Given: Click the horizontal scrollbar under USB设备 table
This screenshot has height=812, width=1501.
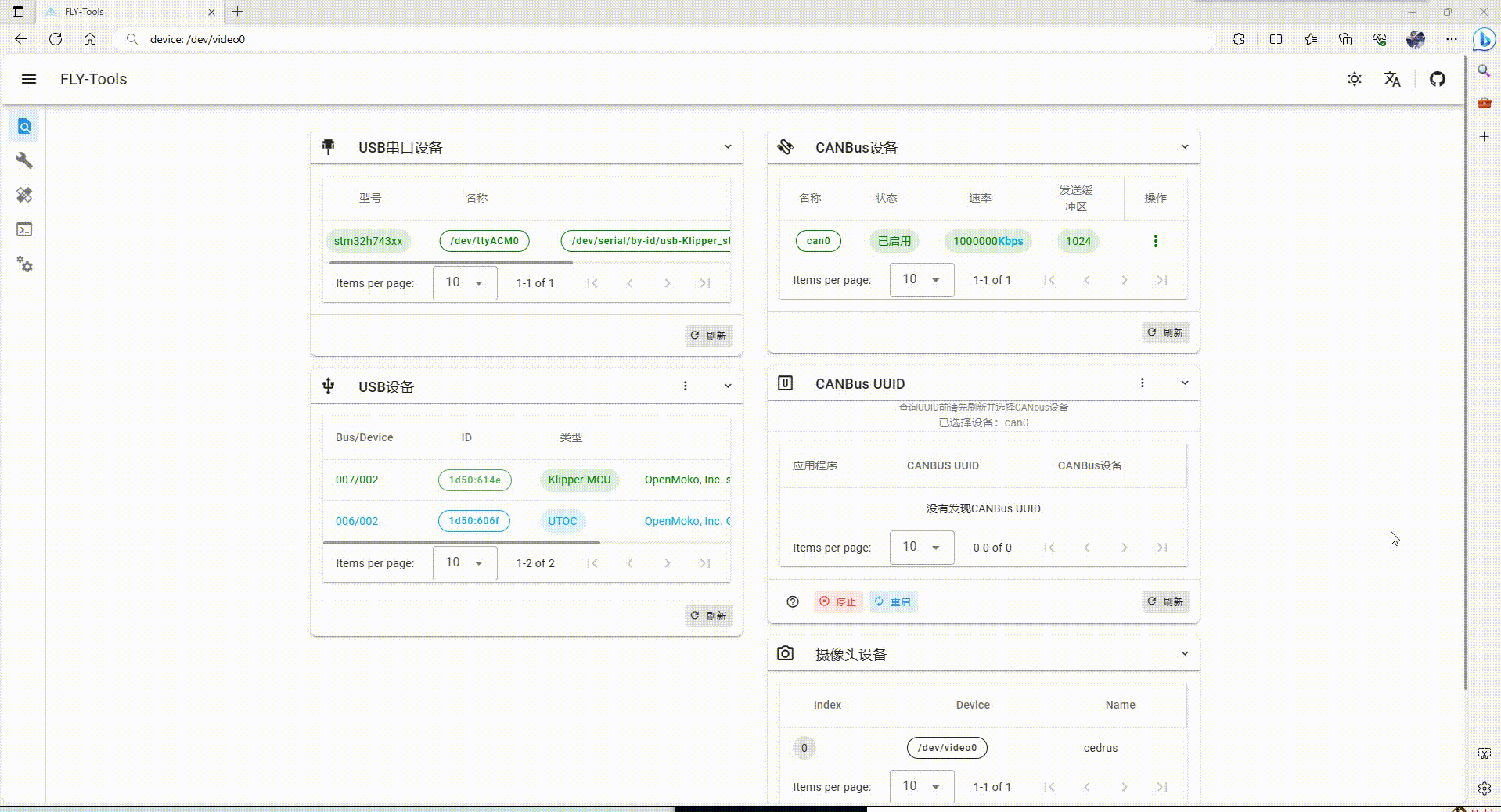Looking at the screenshot, I should coord(462,542).
